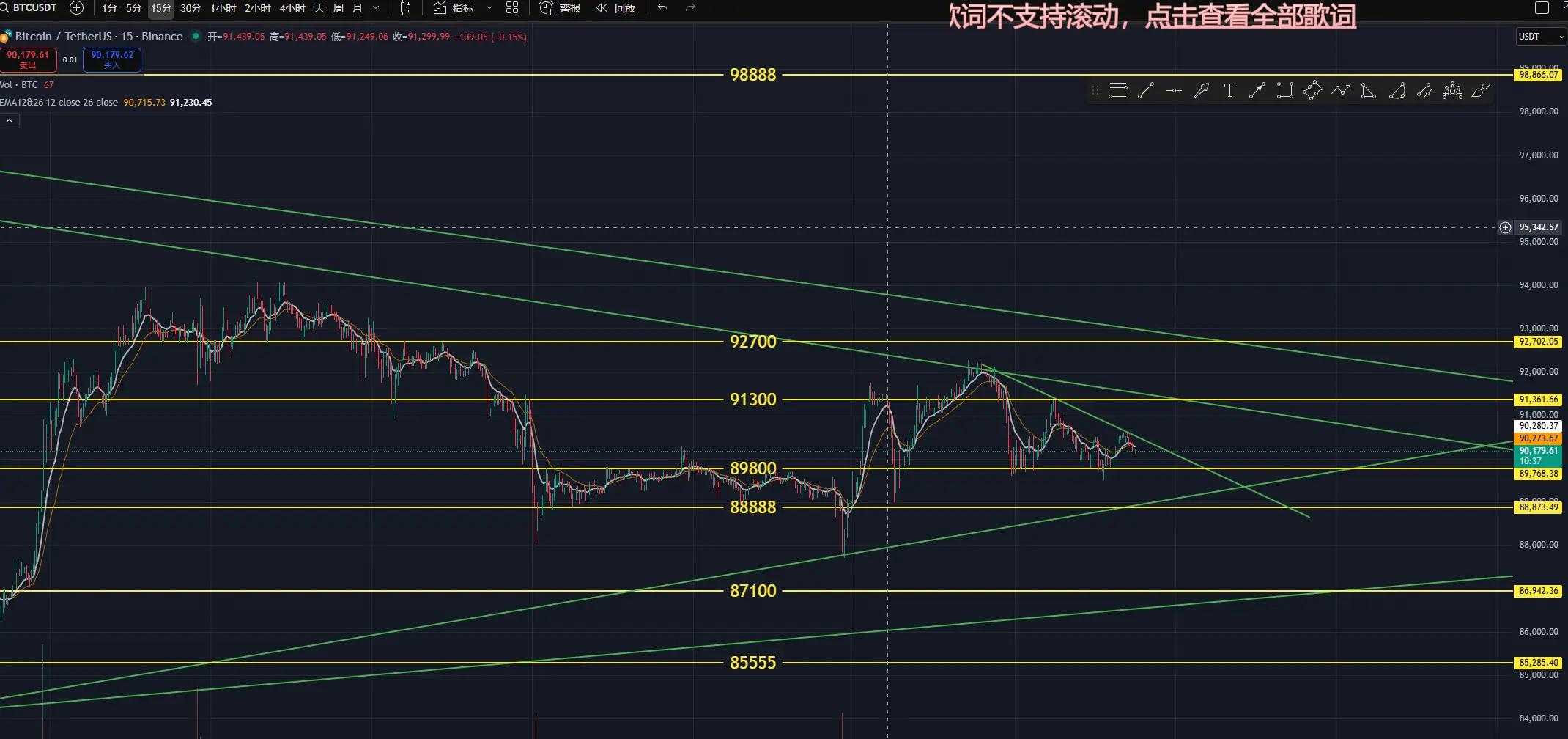Click the 86,942.36 price axis label

1538,591
